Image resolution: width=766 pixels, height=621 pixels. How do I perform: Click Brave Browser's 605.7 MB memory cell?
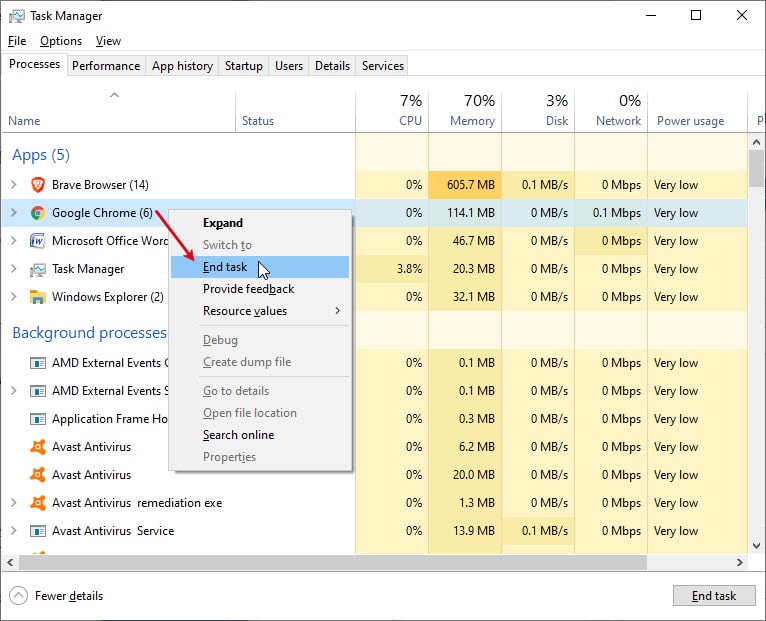pyautogui.click(x=465, y=185)
